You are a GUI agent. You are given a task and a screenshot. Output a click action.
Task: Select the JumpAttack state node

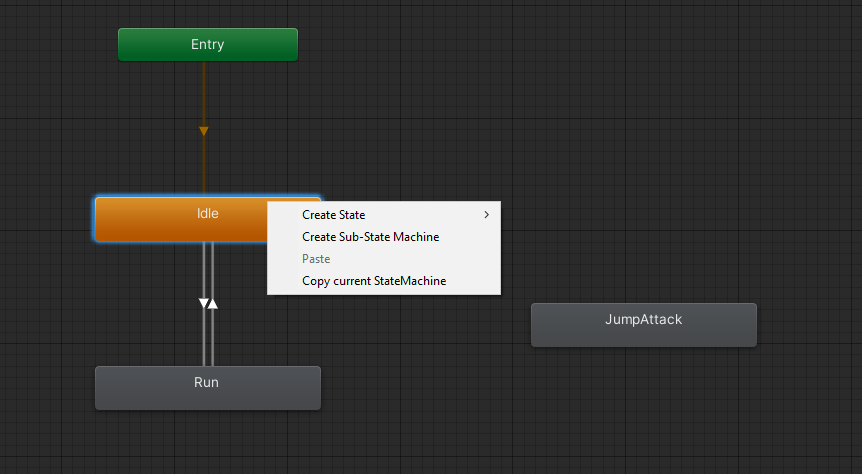644,325
